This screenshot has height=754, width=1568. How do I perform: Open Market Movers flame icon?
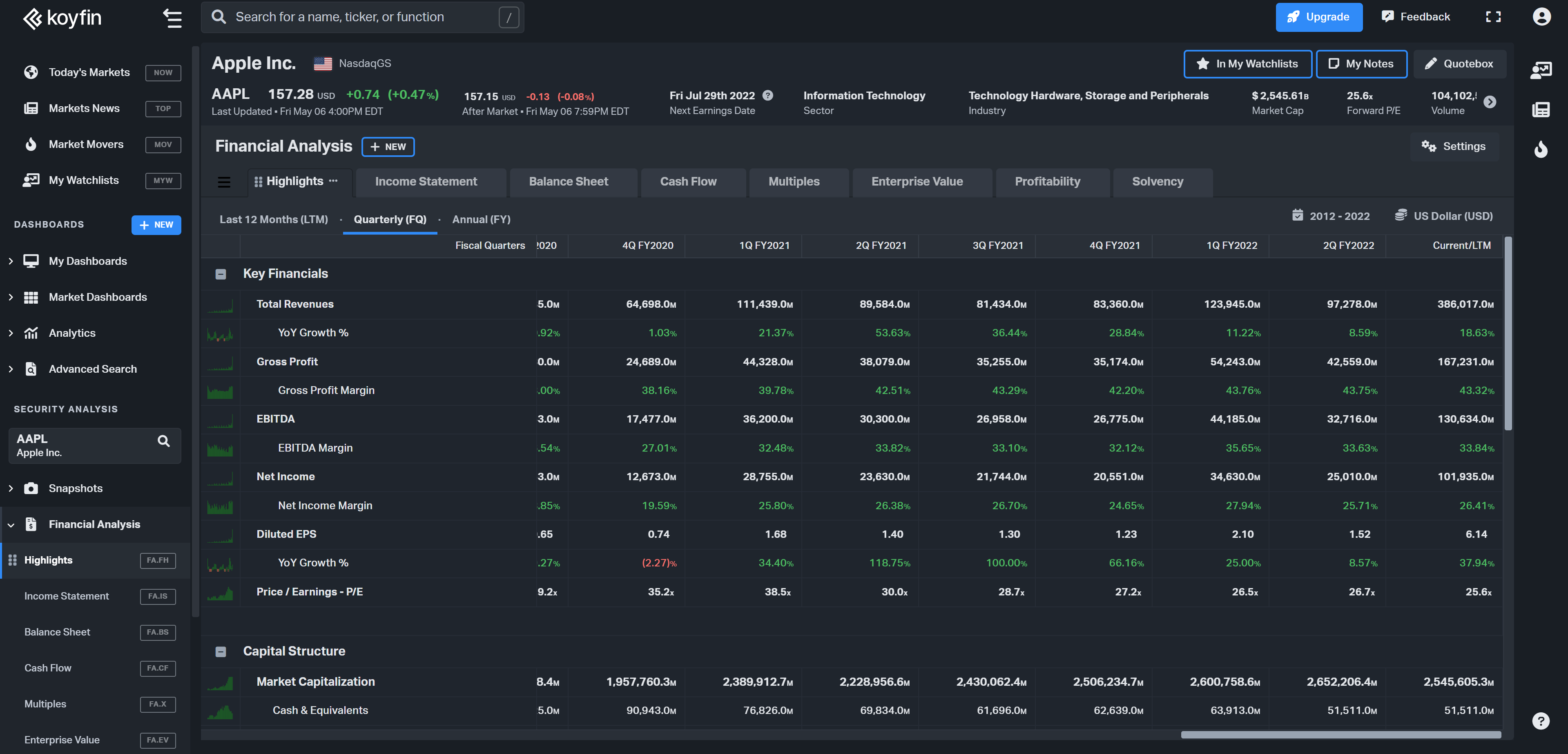click(x=31, y=144)
